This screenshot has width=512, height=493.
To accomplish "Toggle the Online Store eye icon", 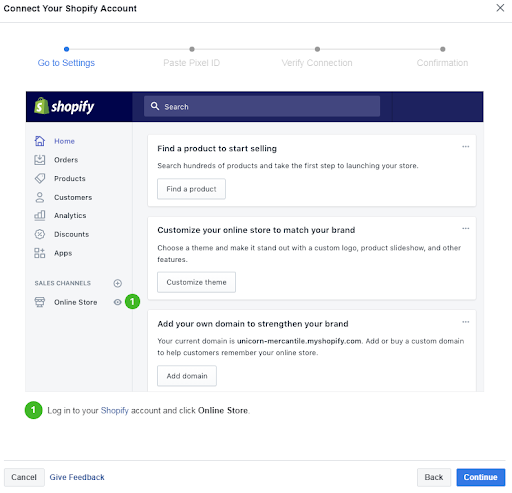I will tap(117, 302).
